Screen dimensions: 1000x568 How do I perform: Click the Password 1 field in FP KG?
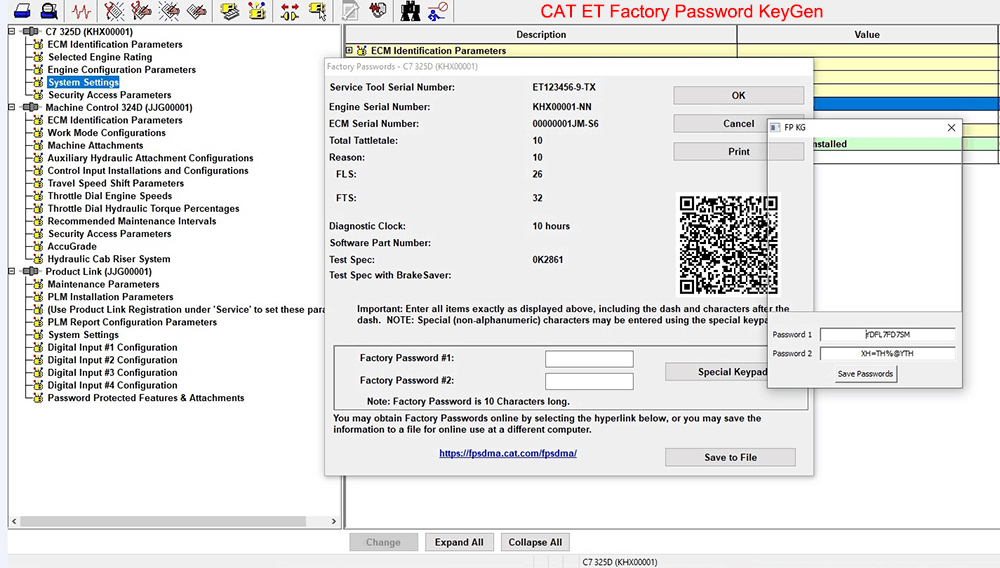click(888, 334)
